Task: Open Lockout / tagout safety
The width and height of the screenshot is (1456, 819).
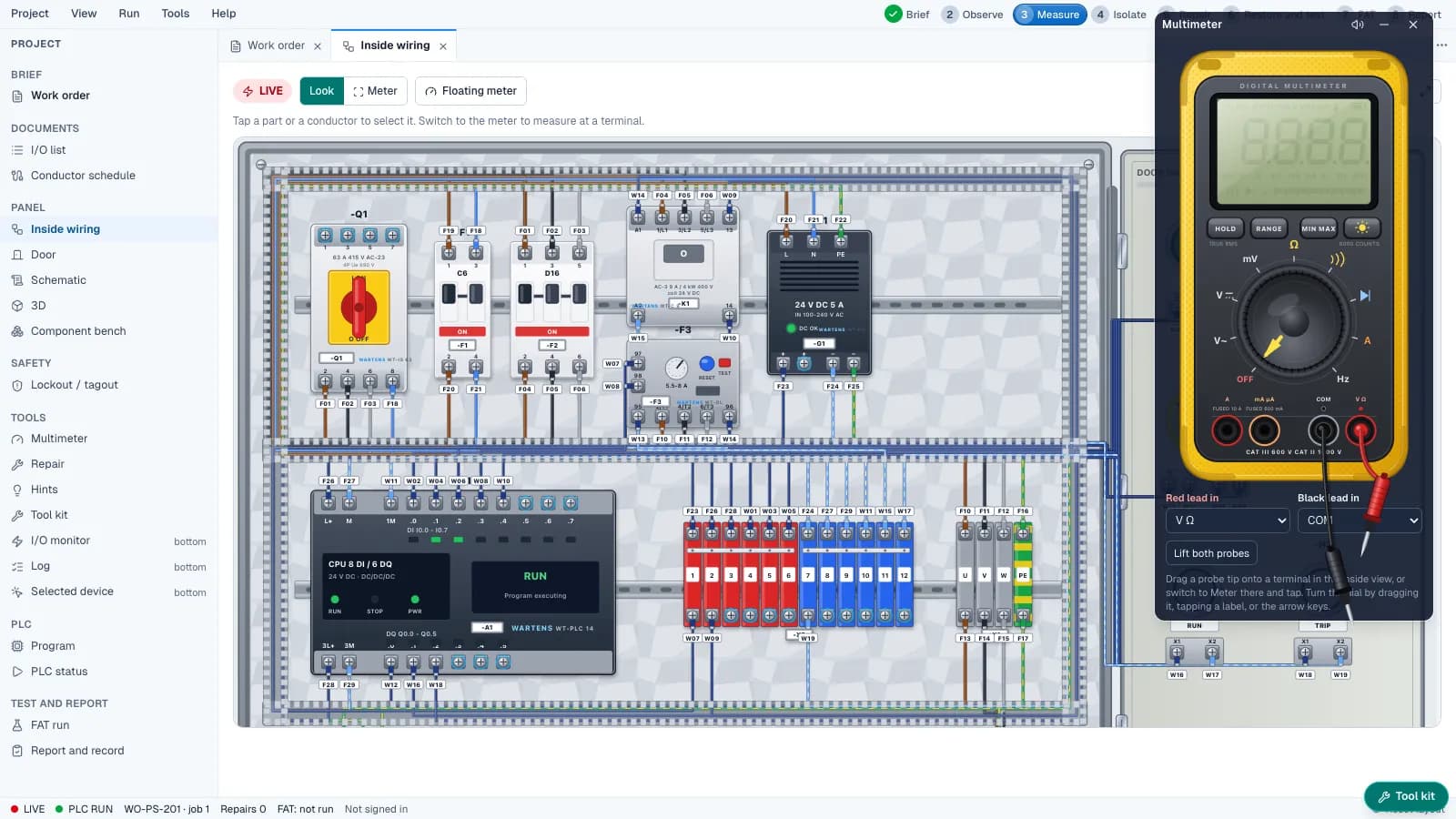Action: [x=74, y=385]
